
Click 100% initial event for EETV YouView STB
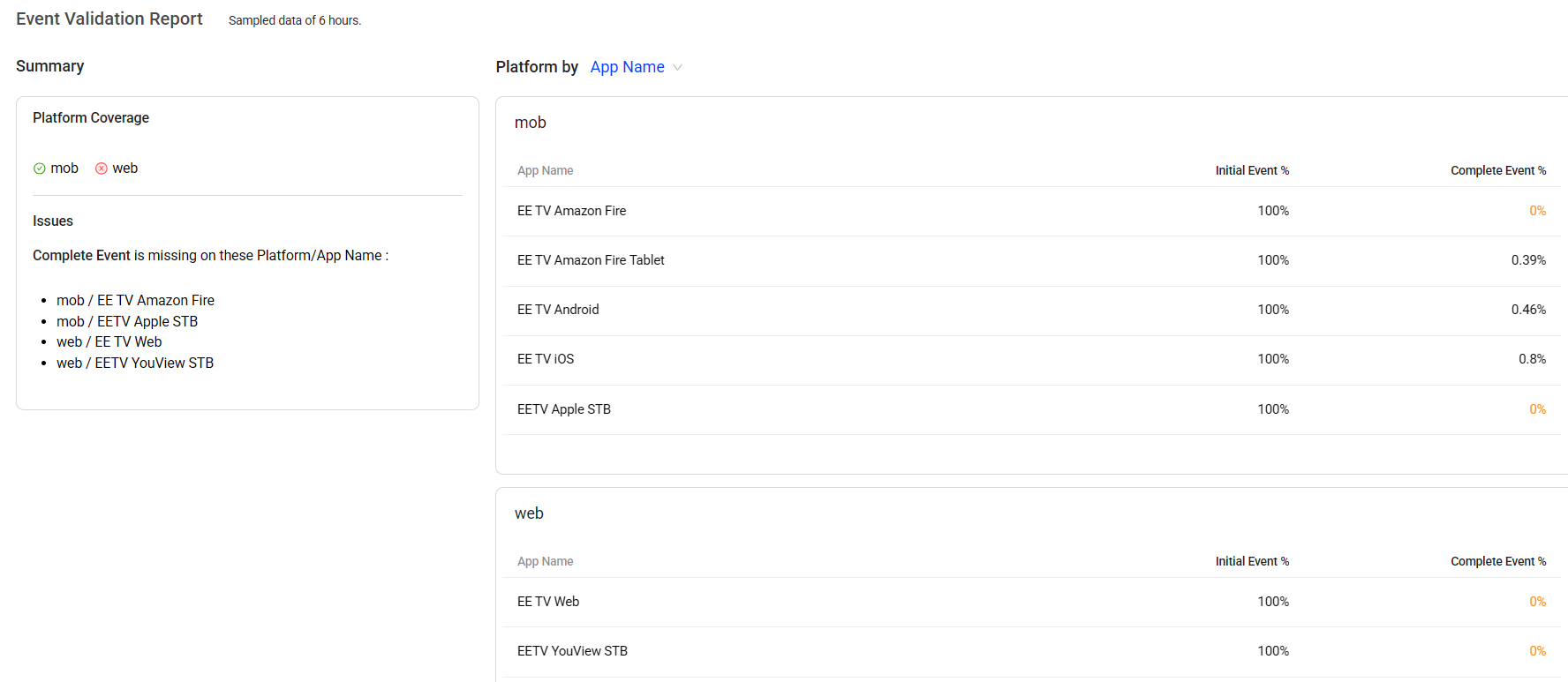tap(1273, 651)
